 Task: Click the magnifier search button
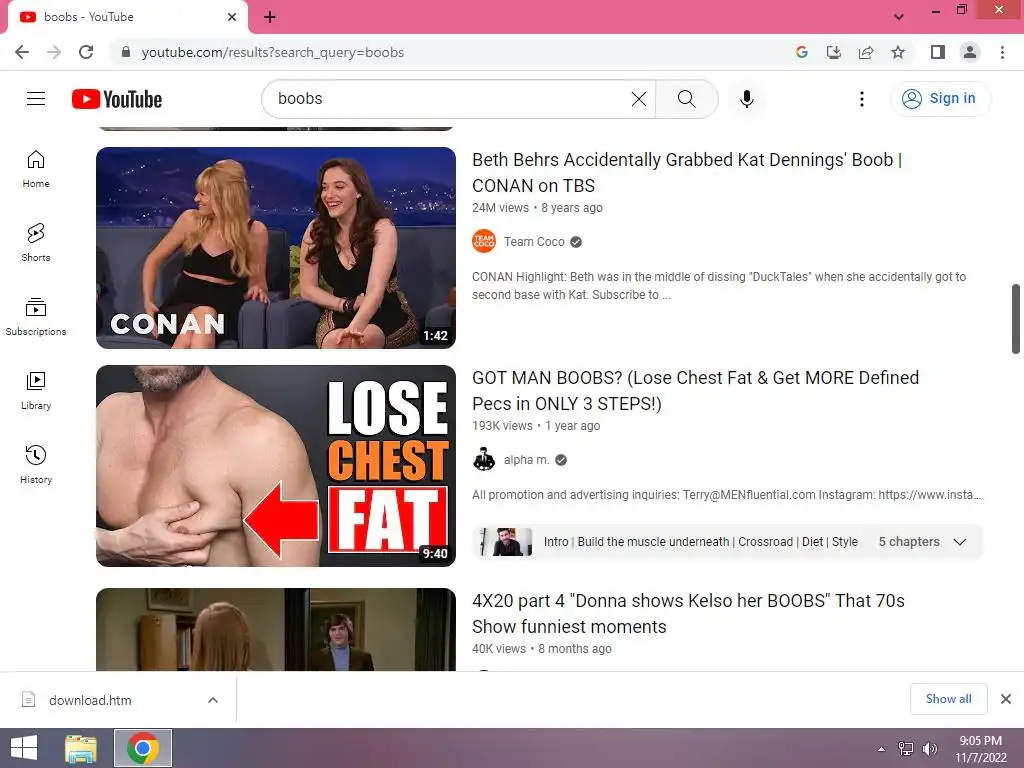click(686, 99)
